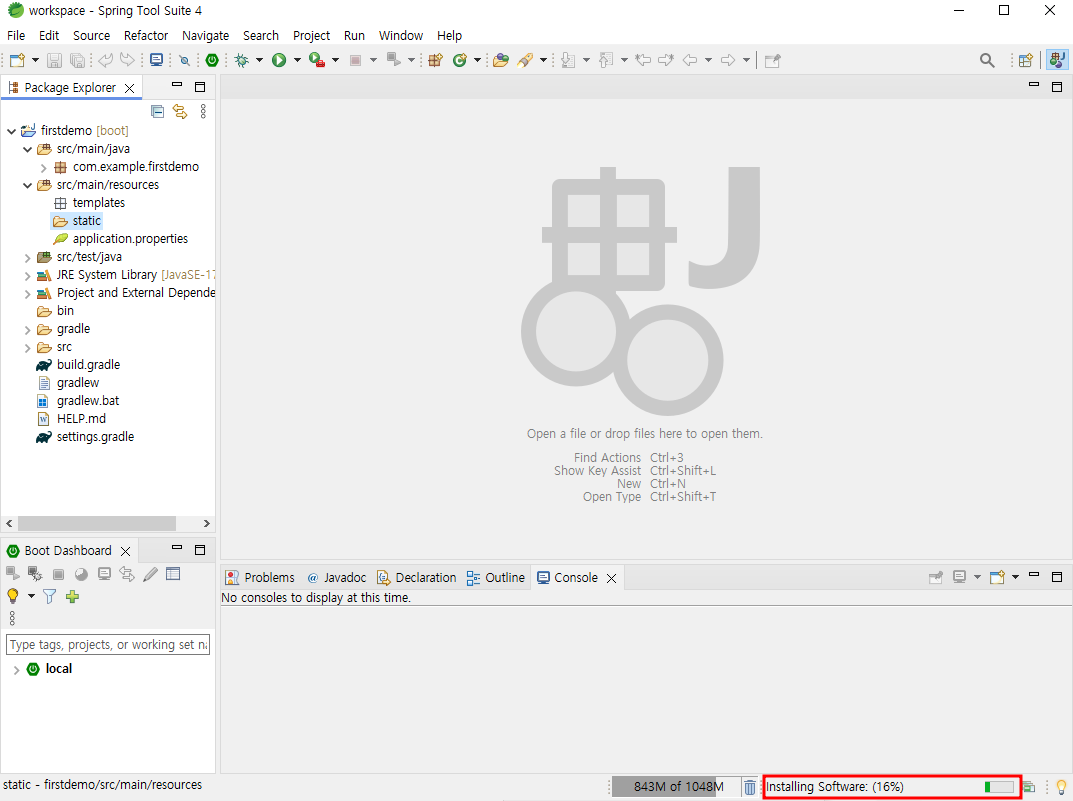1073x801 pixels.
Task: Open the Help menu
Action: pyautogui.click(x=450, y=36)
